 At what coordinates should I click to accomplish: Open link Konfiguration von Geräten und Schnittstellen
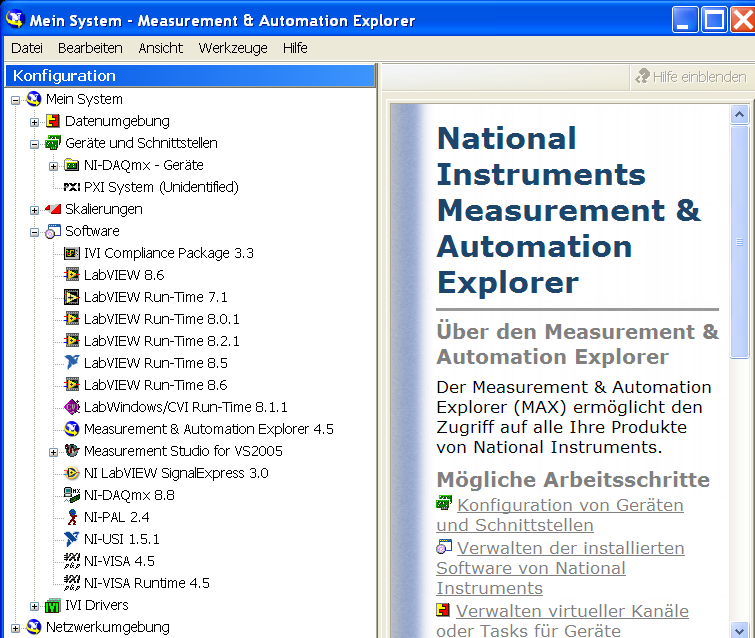pos(560,515)
